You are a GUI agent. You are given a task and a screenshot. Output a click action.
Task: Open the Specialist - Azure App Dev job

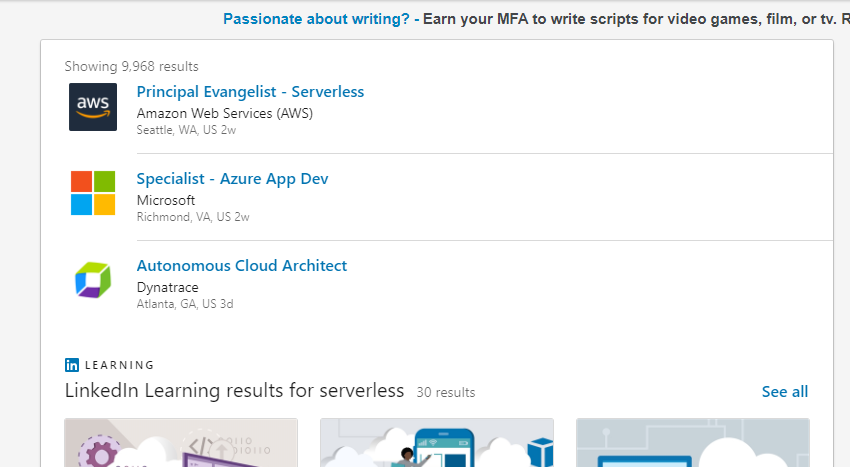click(x=232, y=179)
